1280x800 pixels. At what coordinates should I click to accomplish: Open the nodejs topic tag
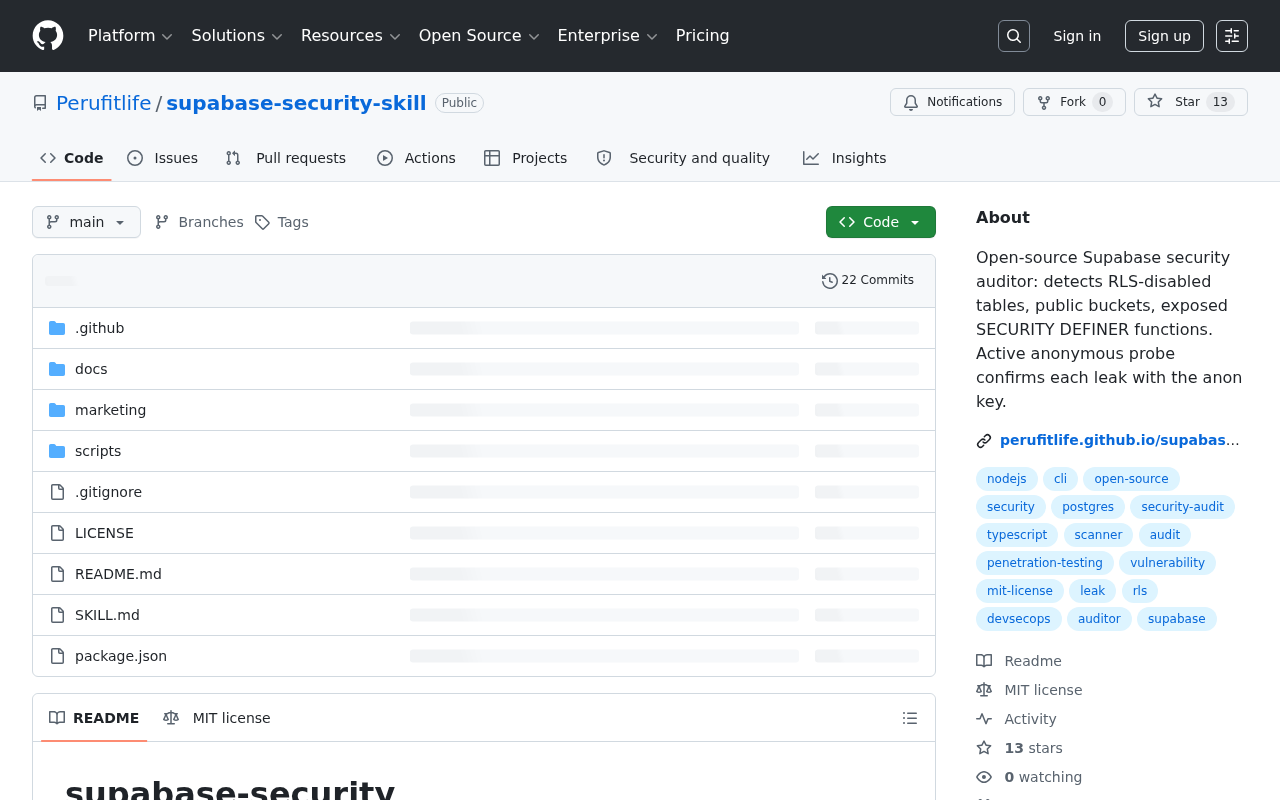point(1007,479)
